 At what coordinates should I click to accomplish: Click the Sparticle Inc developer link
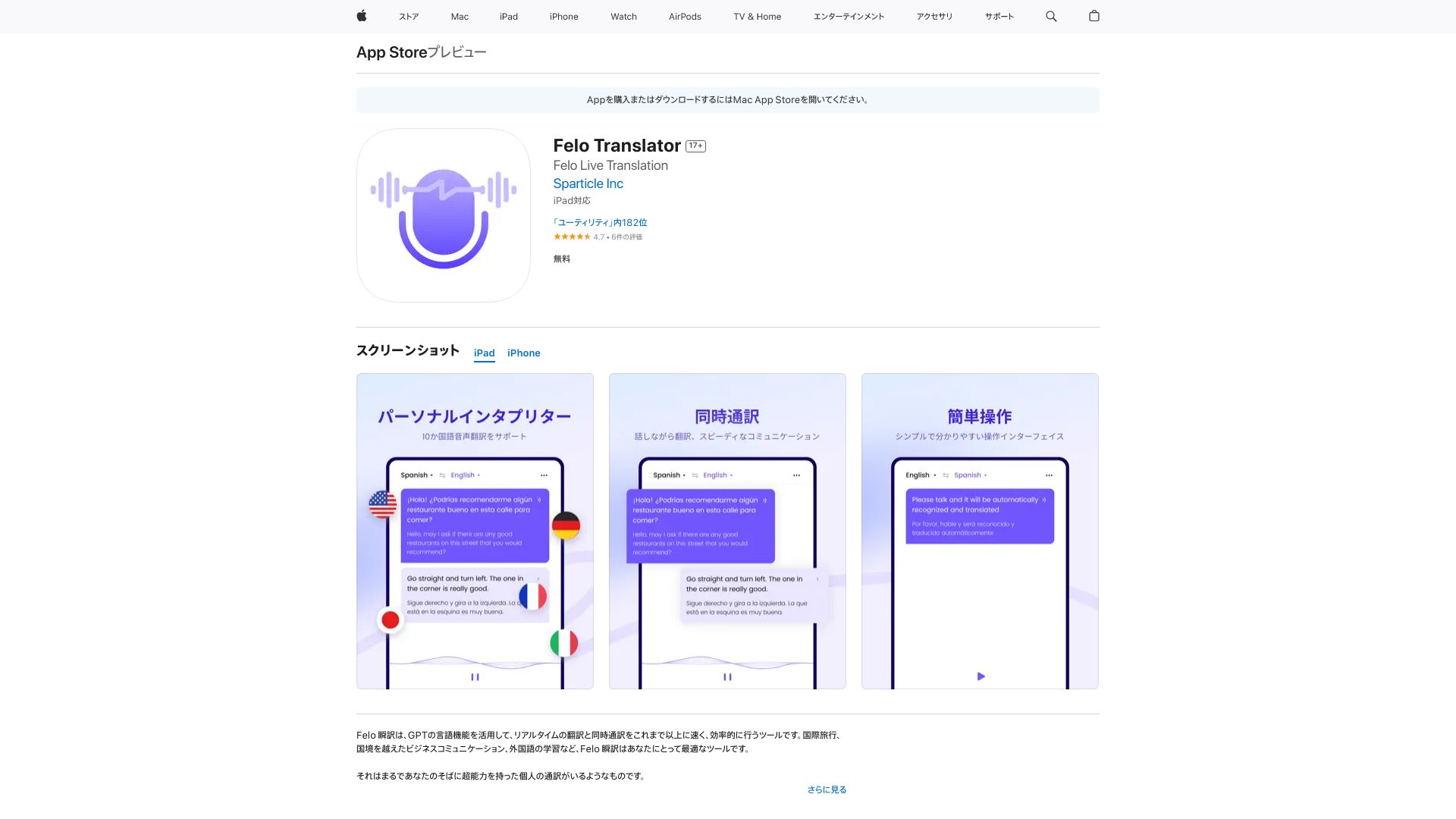[x=588, y=183]
